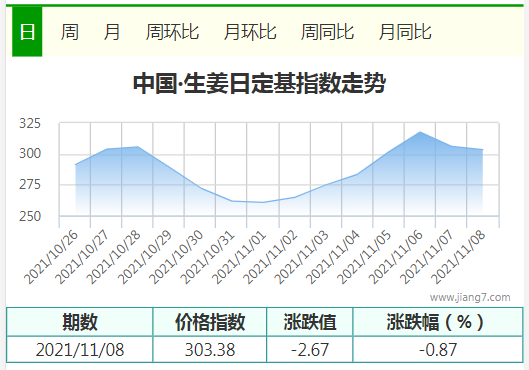Click the 2021/11/08 x-axis date label

click(457, 257)
